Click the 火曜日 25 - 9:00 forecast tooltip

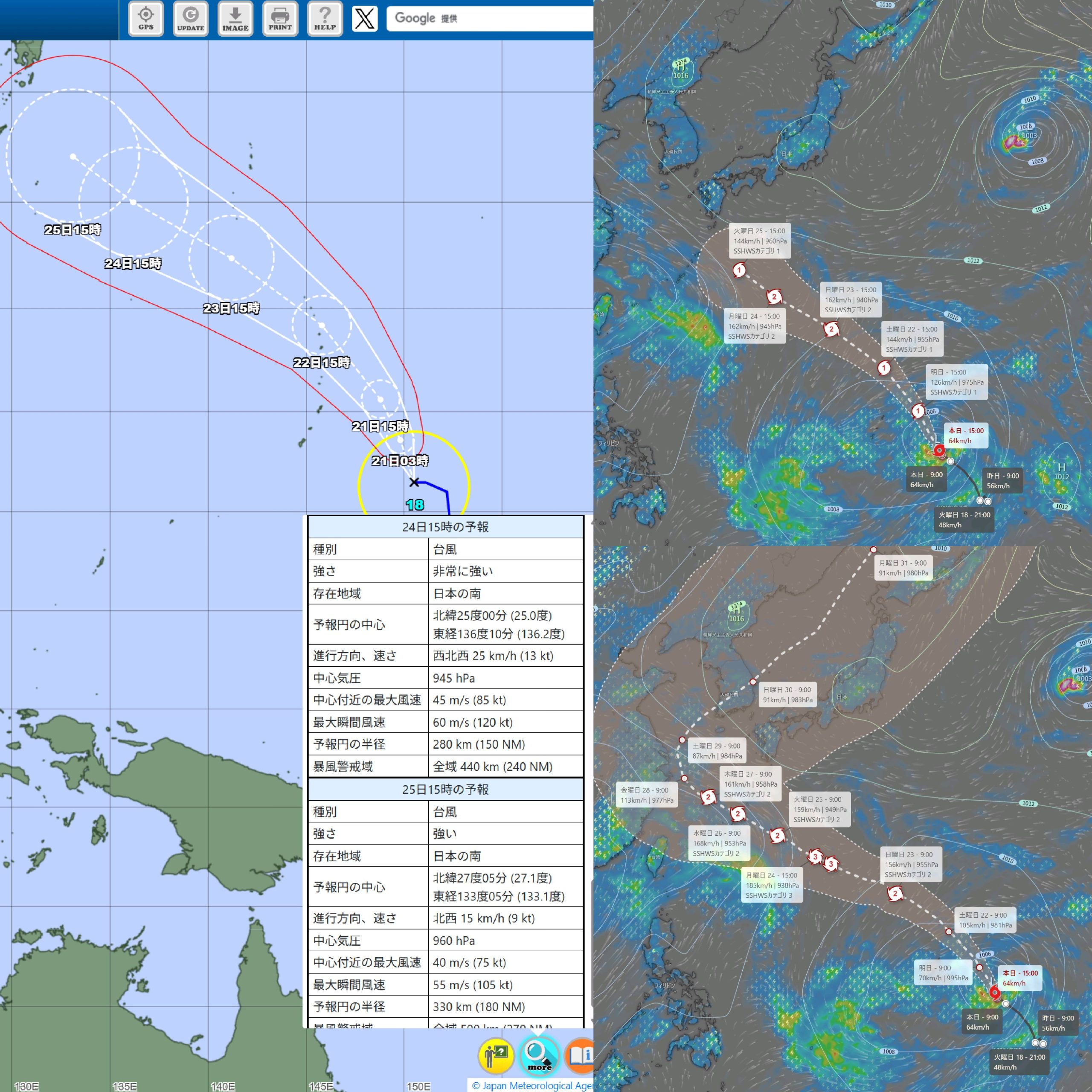819,809
